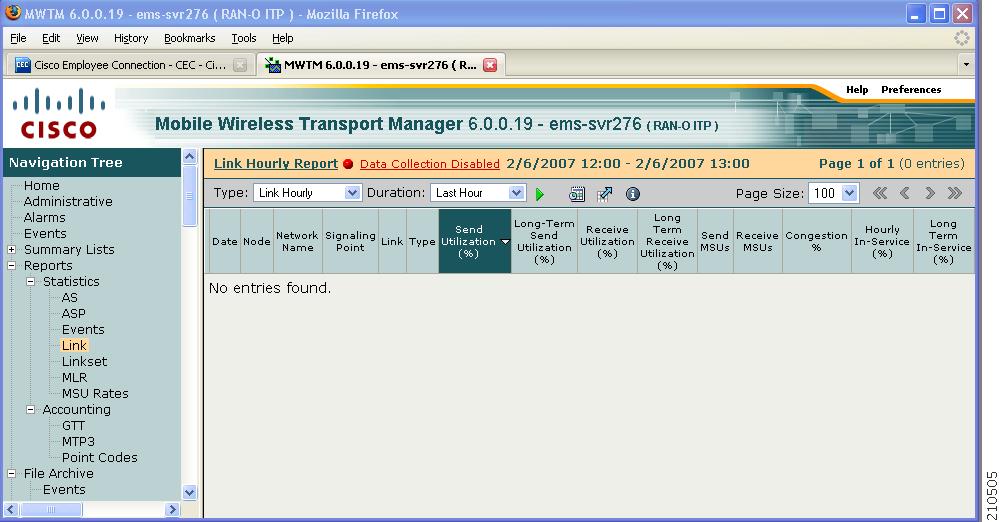Click the green Run report arrow
The image size is (999, 522).
[x=540, y=194]
